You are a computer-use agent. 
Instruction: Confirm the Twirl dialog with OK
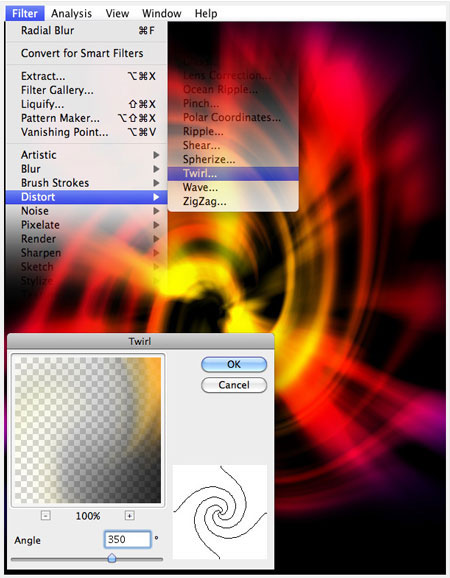click(234, 365)
